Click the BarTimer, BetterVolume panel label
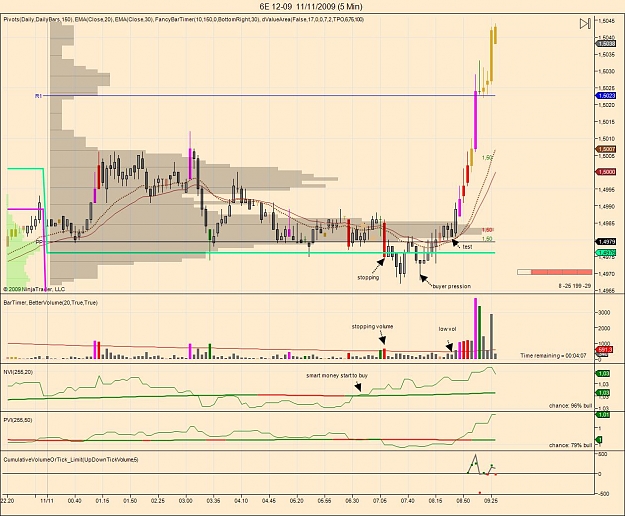Image resolution: width=625 pixels, height=516 pixels. [51, 303]
